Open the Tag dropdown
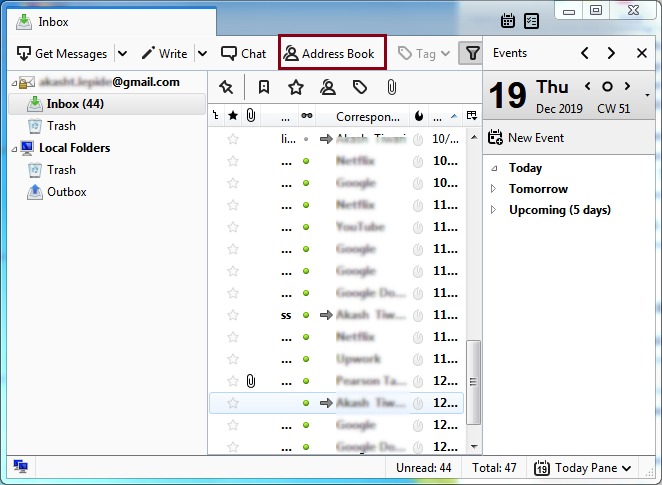This screenshot has width=662, height=485. 424,54
